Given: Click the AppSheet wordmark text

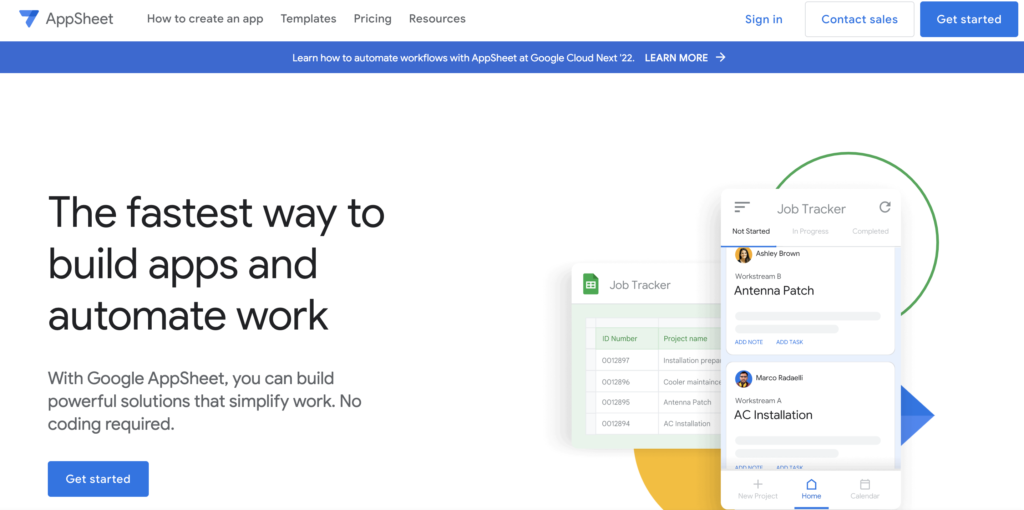Looking at the screenshot, I should (x=80, y=19).
